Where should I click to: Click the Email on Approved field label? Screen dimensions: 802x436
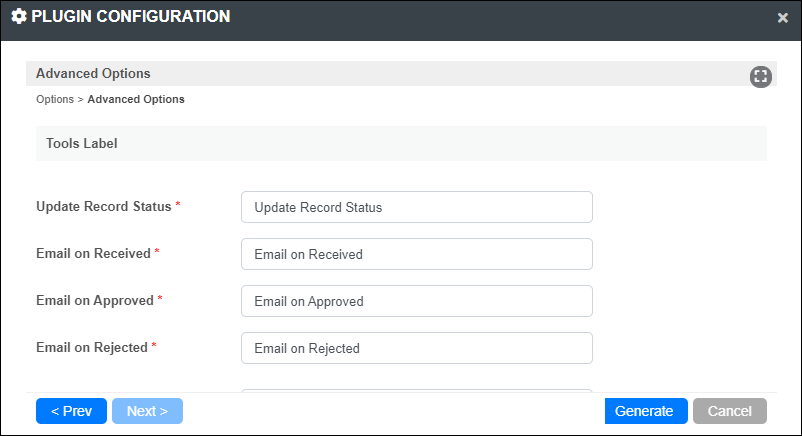pyautogui.click(x=95, y=300)
